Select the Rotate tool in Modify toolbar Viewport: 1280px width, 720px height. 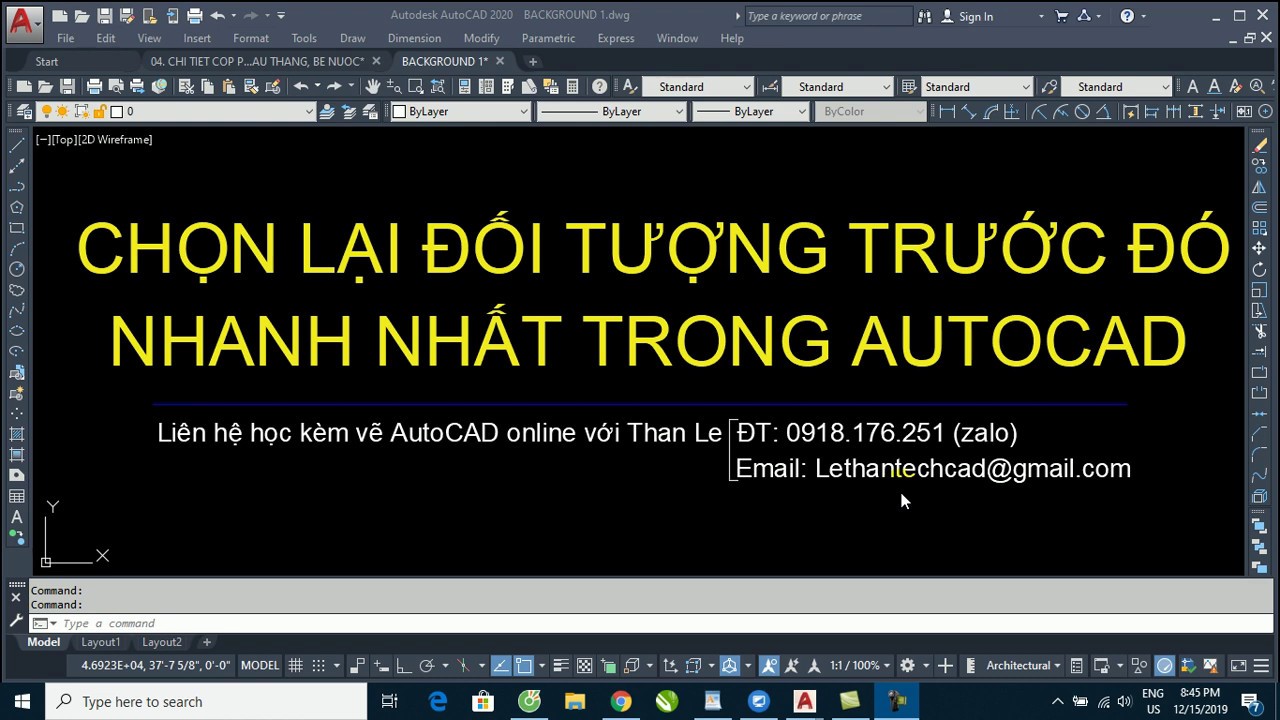(1260, 269)
